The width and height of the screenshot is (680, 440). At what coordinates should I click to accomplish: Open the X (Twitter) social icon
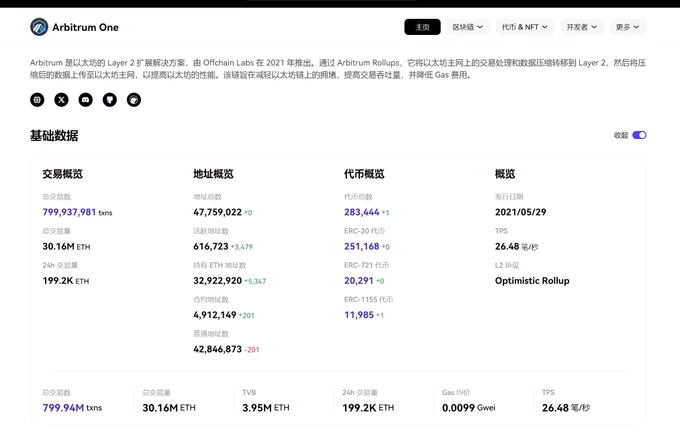click(61, 100)
